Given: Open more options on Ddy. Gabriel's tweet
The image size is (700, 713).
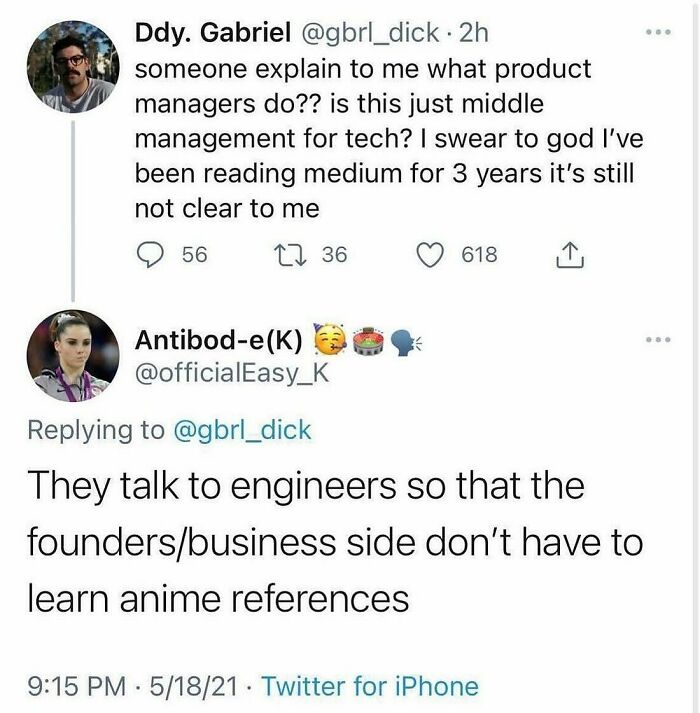Looking at the screenshot, I should 656,33.
